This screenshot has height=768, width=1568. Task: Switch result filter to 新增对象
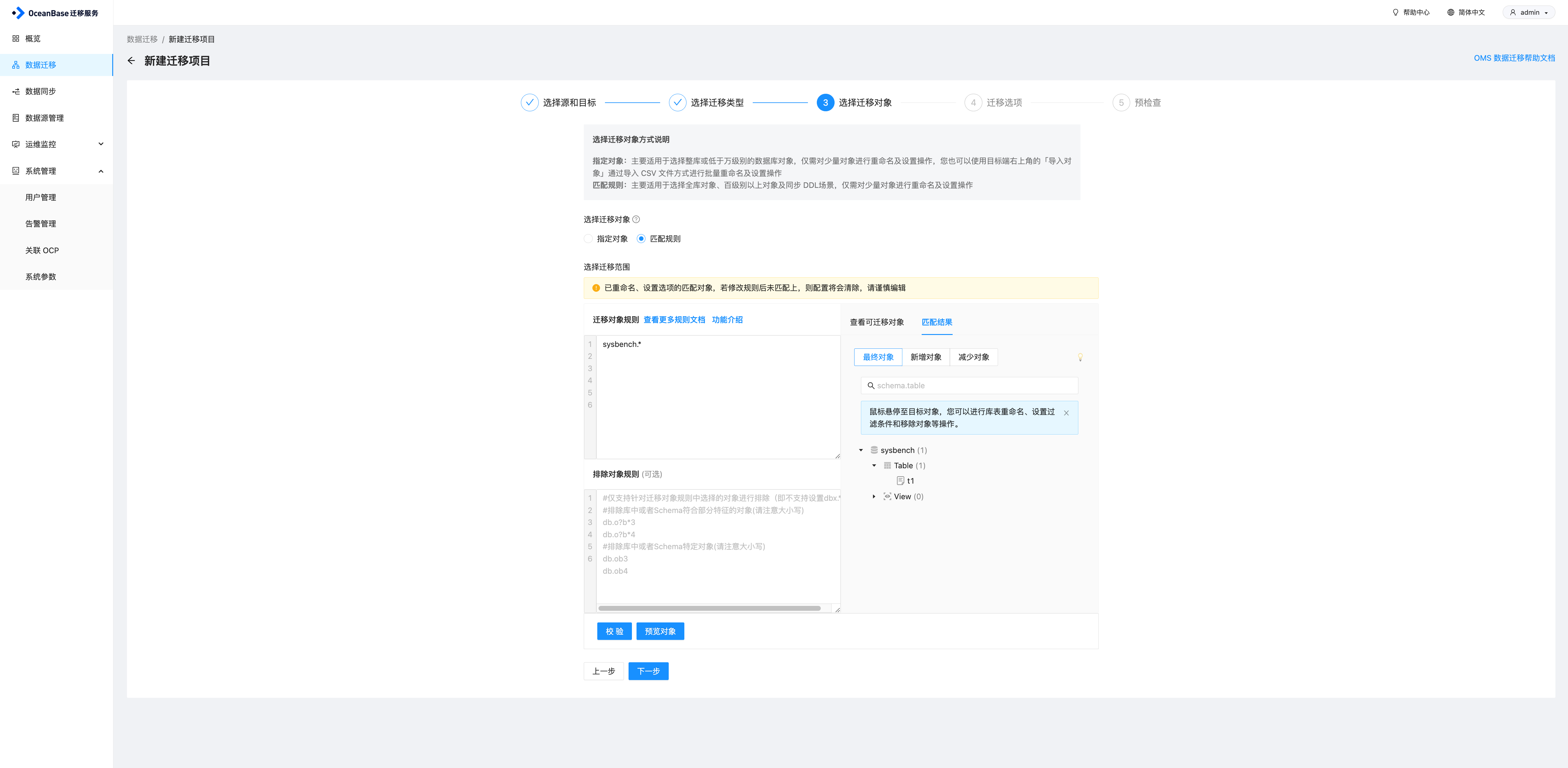(x=925, y=357)
